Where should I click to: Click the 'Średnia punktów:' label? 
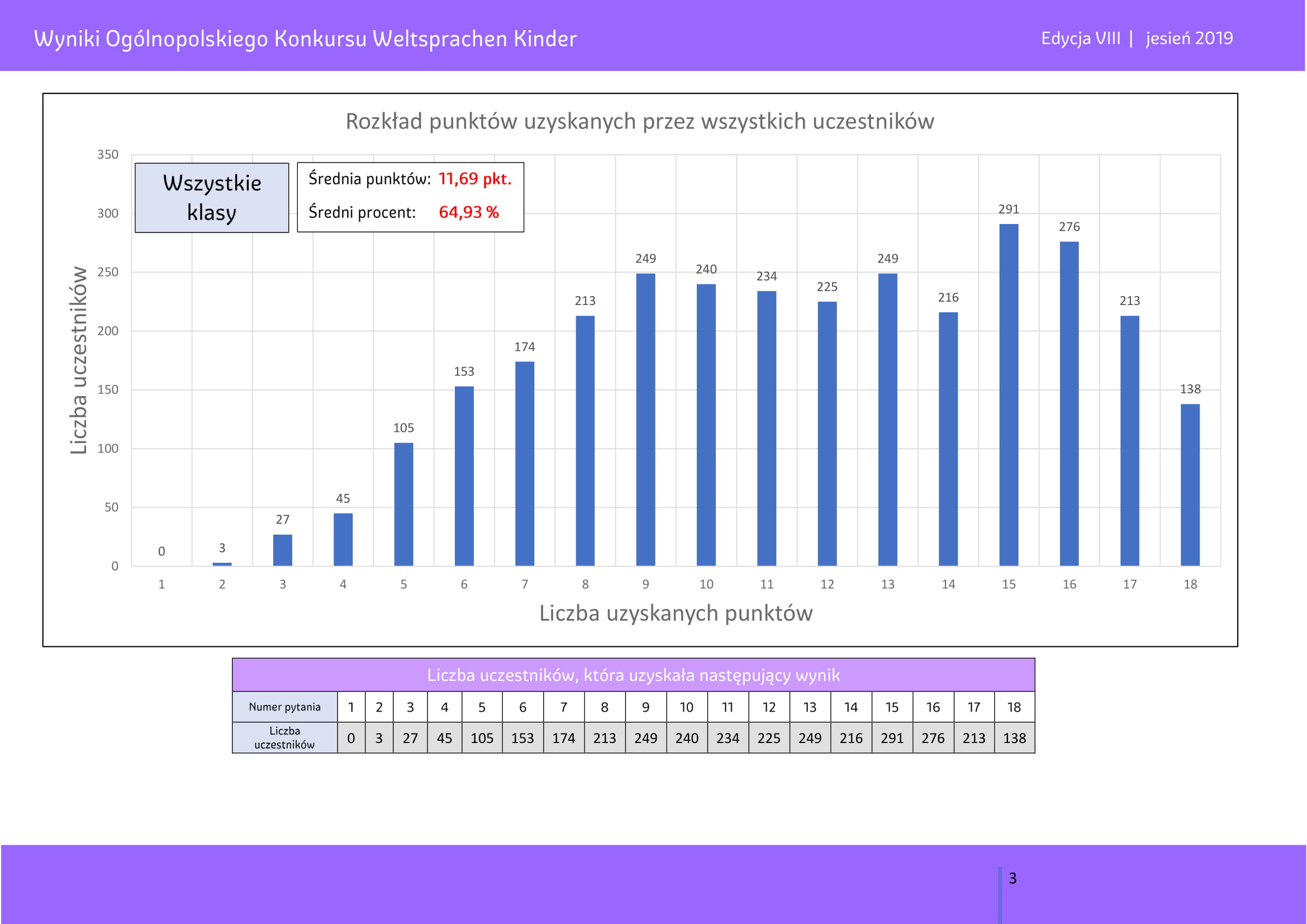(x=369, y=179)
